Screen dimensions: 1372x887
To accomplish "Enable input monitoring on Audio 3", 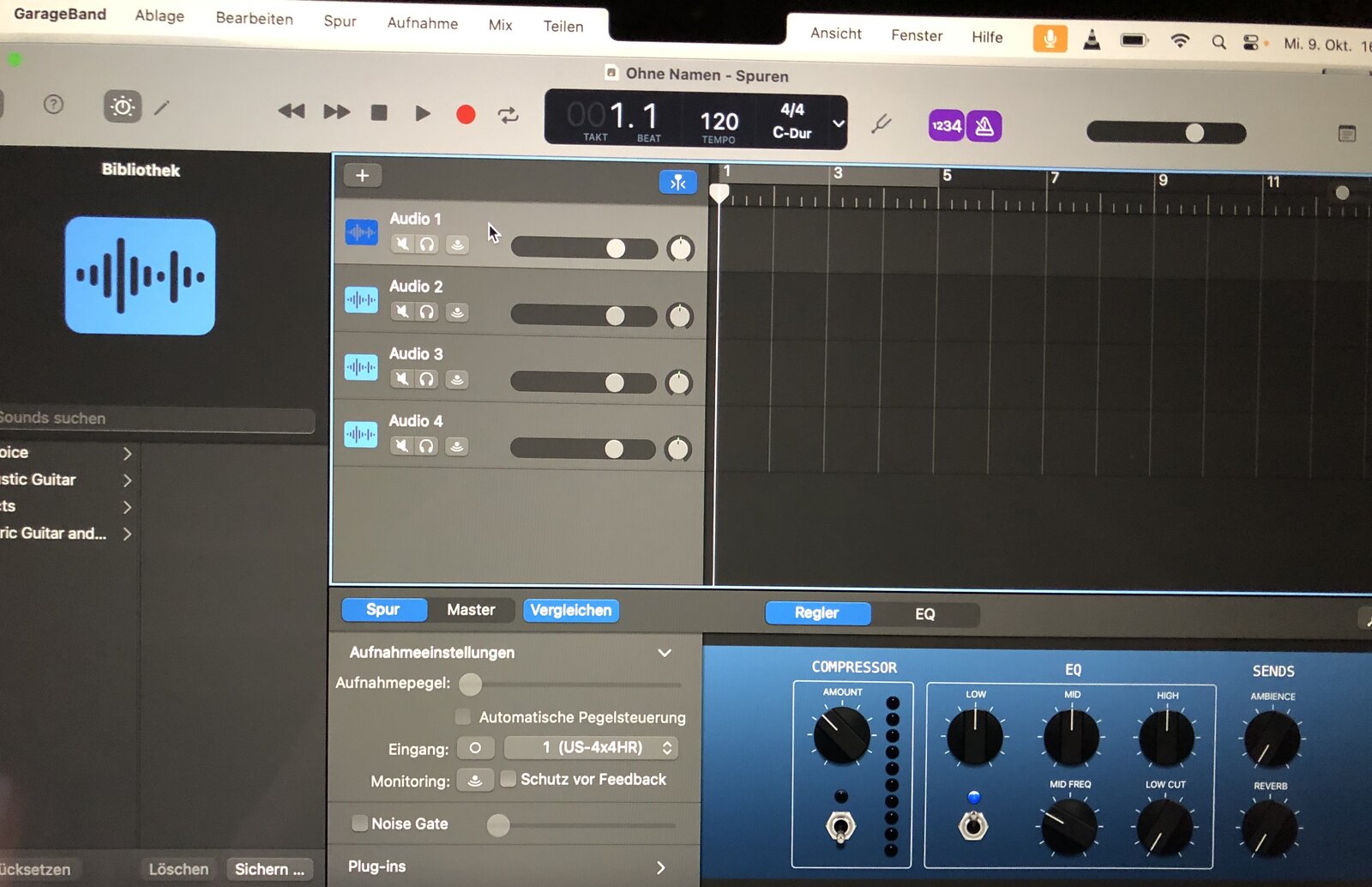I will pos(458,379).
